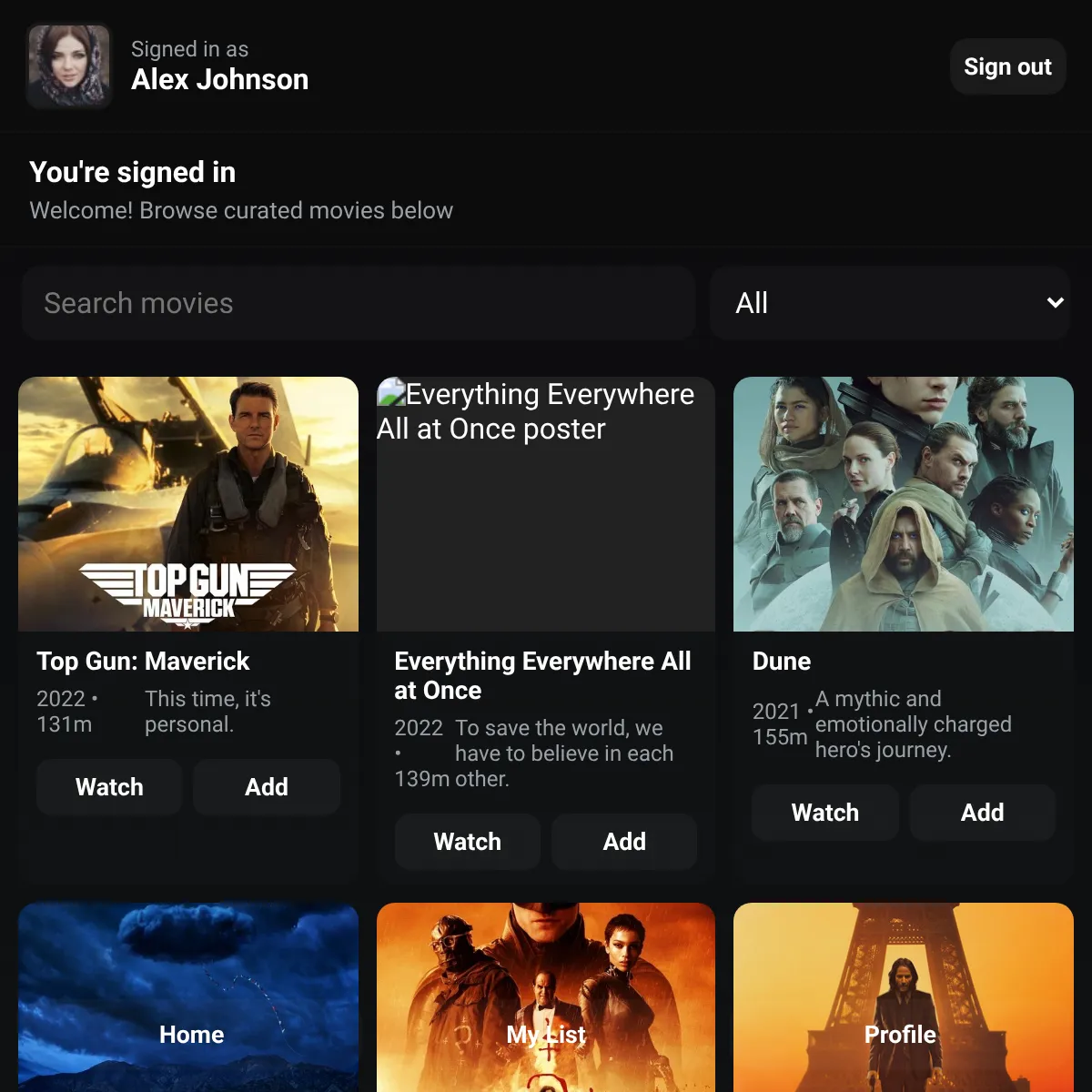Add Everything Everywhere All at Once to list
Viewport: 1092px width, 1092px height.
pyautogui.click(x=624, y=842)
